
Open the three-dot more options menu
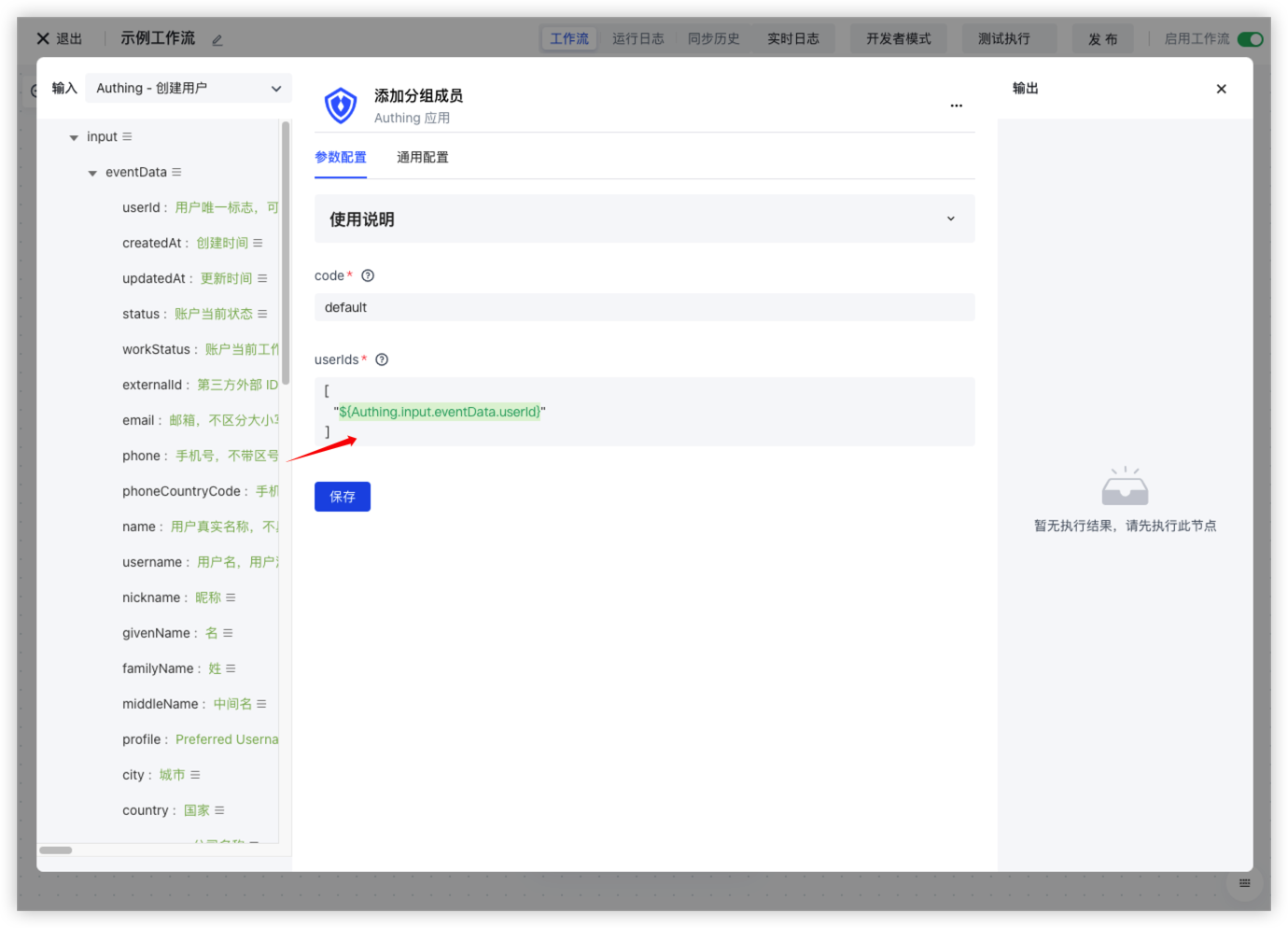click(956, 105)
